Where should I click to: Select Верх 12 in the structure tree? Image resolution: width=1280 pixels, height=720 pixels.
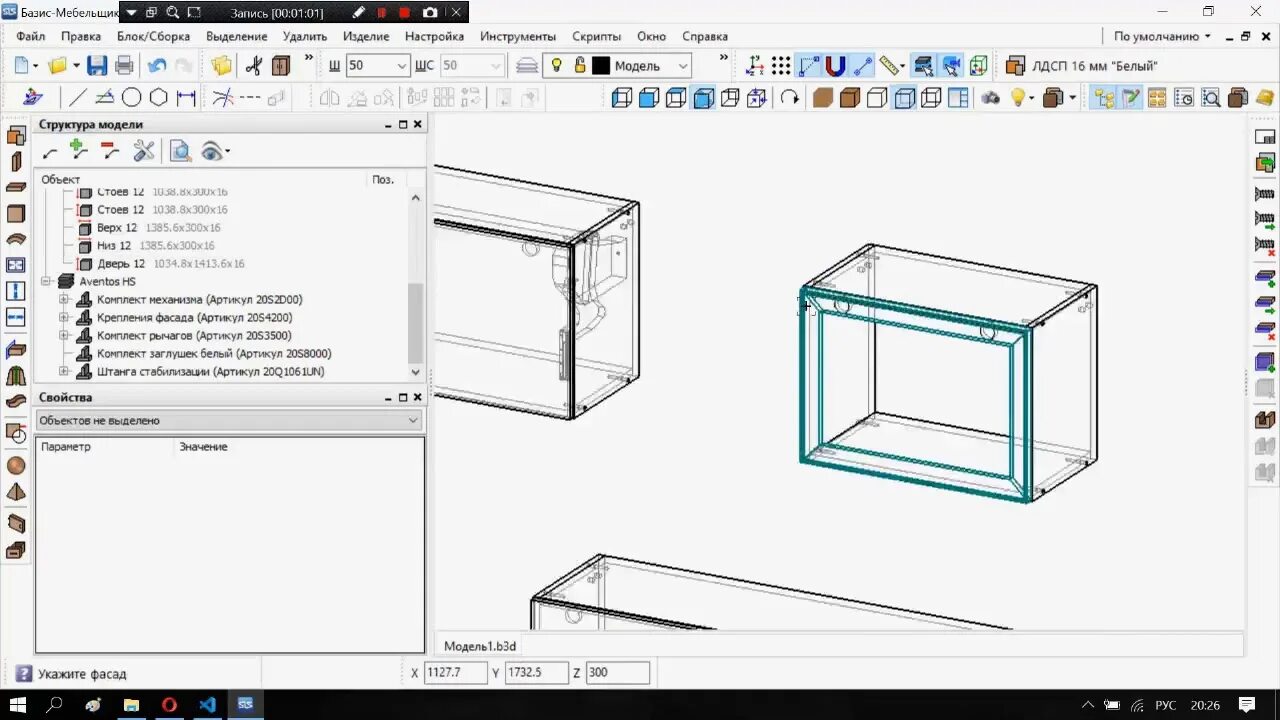(117, 228)
